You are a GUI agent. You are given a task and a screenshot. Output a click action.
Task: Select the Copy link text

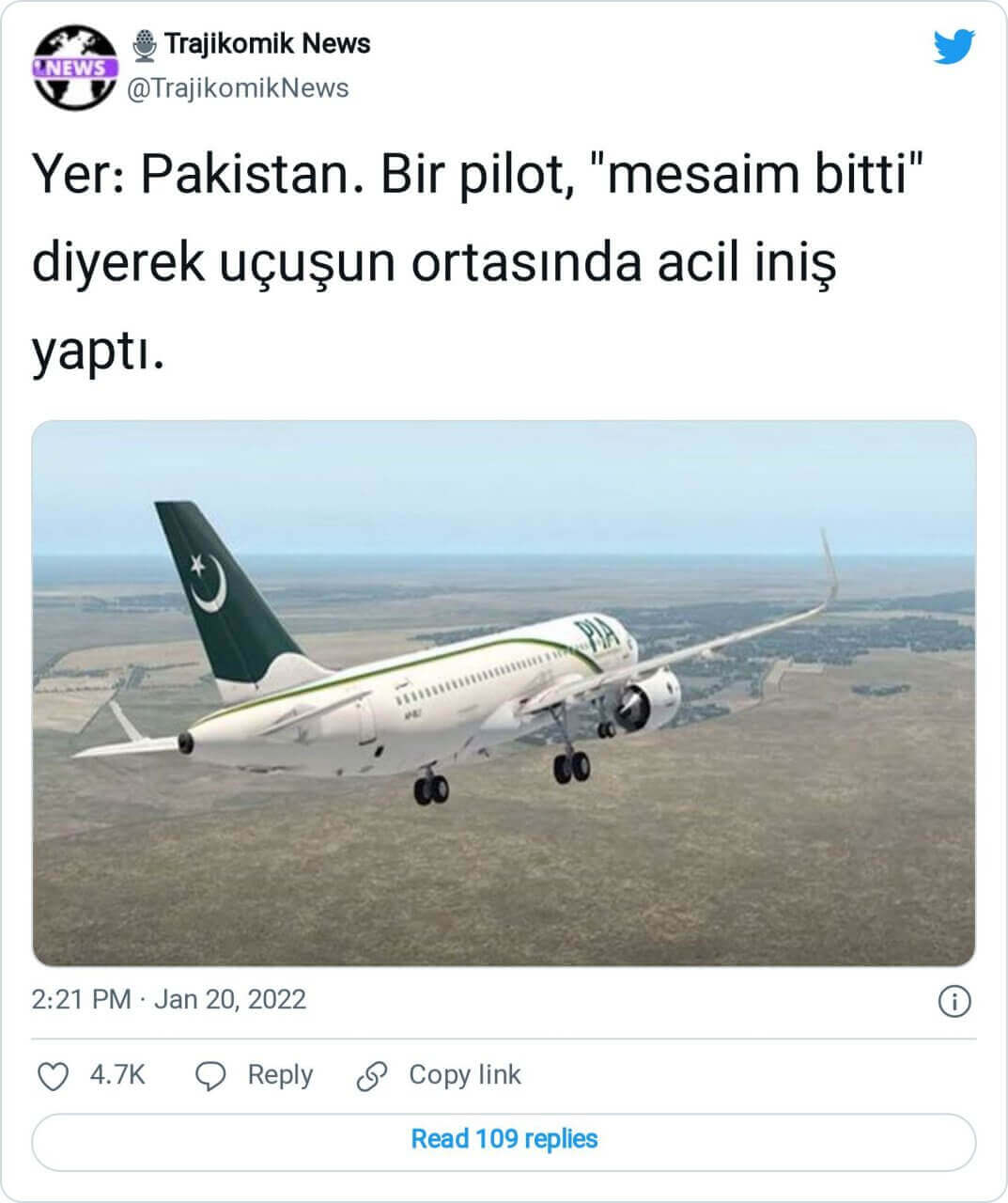point(464,1075)
